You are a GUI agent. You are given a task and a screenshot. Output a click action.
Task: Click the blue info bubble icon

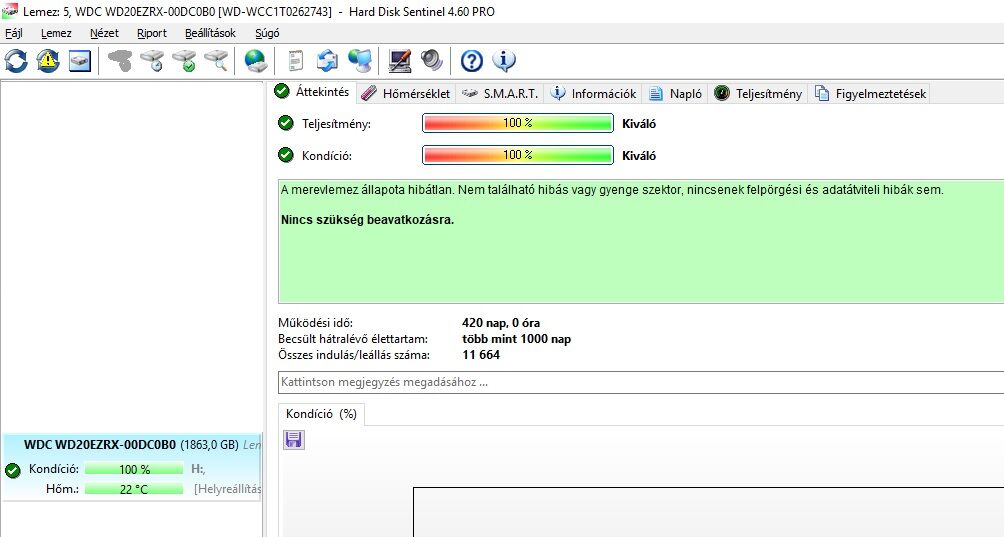pos(504,61)
